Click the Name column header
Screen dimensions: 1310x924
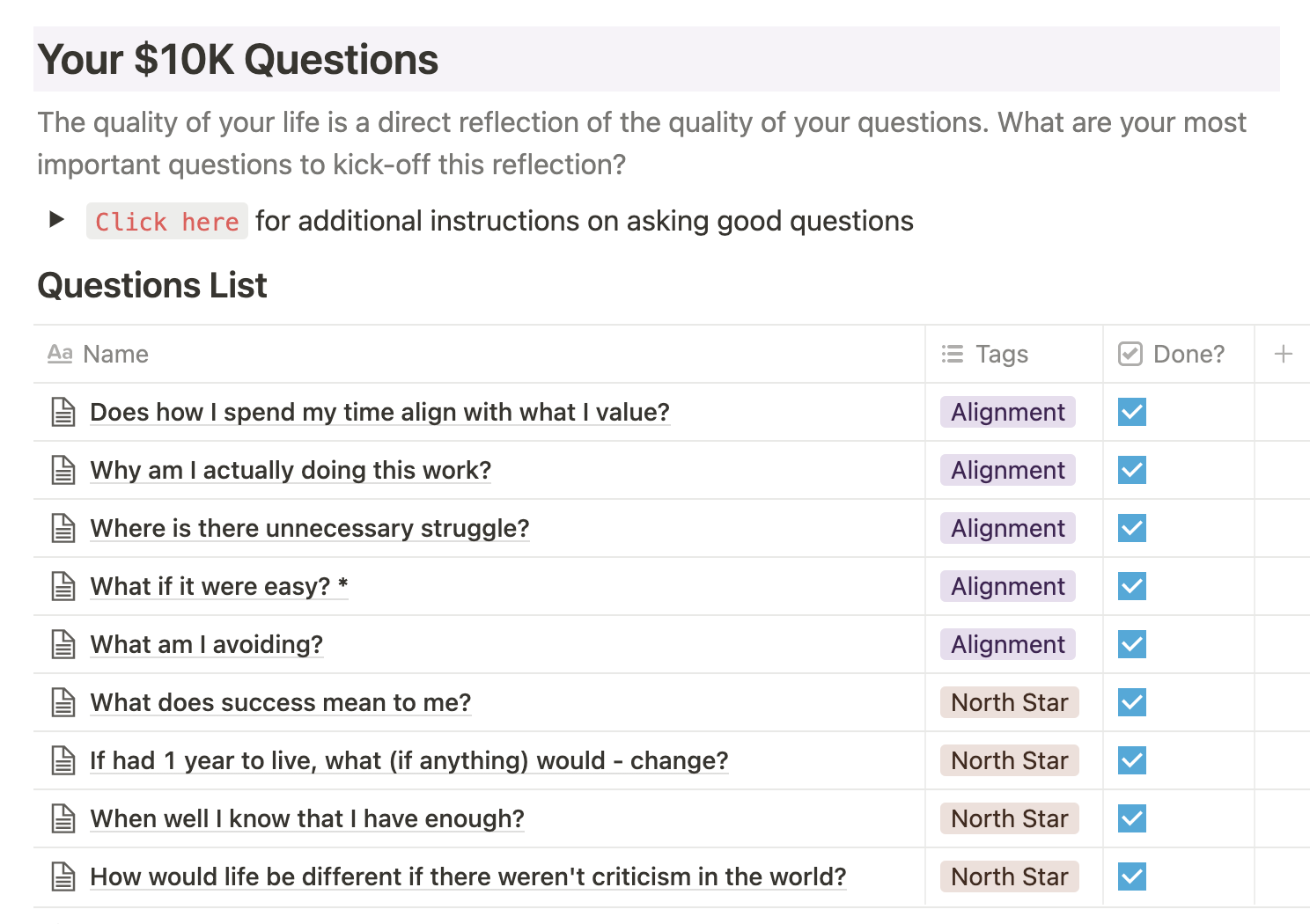pyautogui.click(x=114, y=354)
